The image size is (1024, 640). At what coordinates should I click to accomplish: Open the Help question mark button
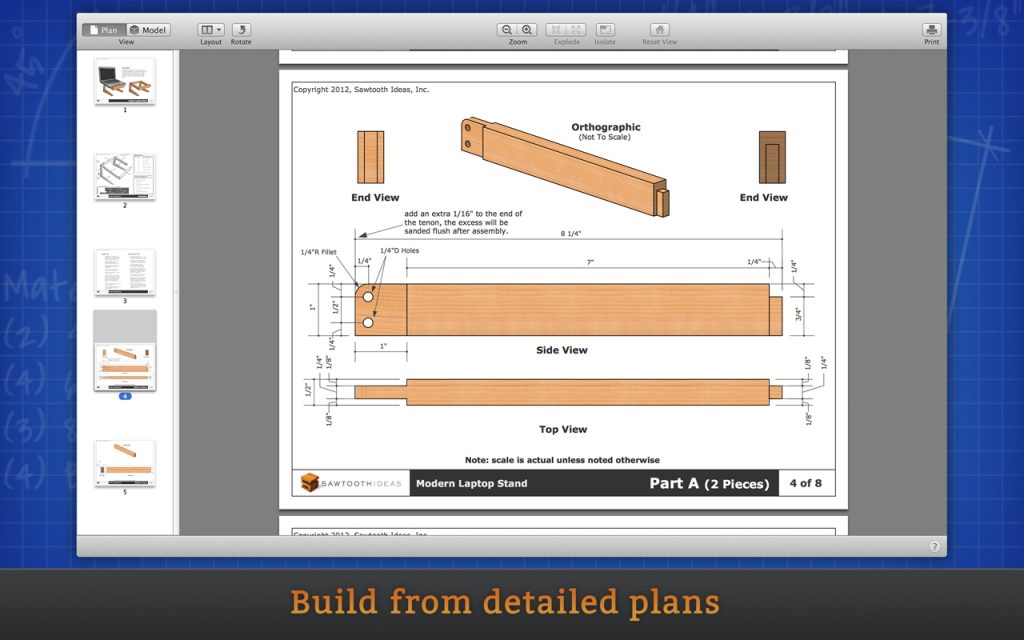(x=934, y=546)
